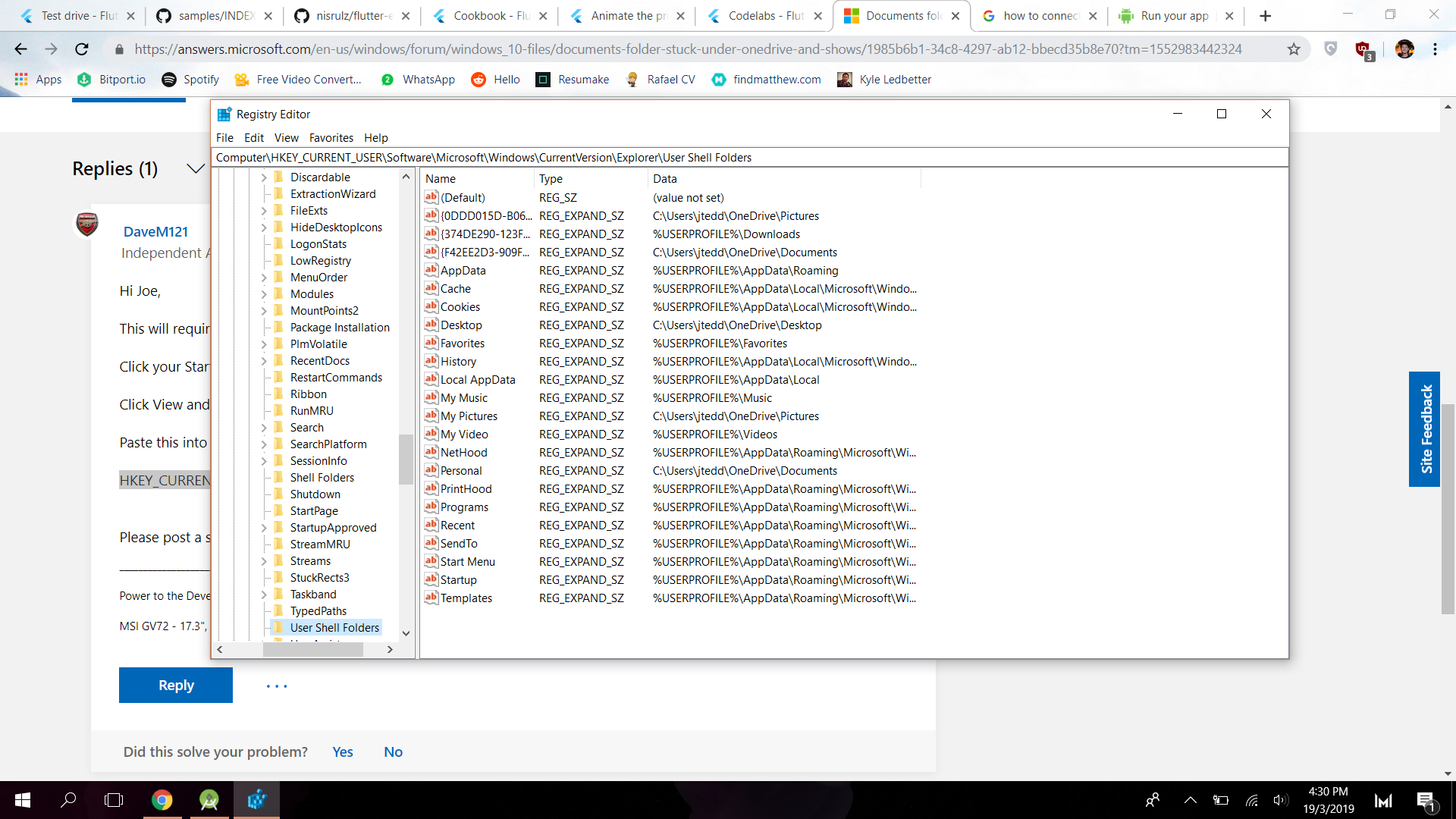Image resolution: width=1456 pixels, height=819 pixels.
Task: Select the Personal registry value
Action: 461,471
